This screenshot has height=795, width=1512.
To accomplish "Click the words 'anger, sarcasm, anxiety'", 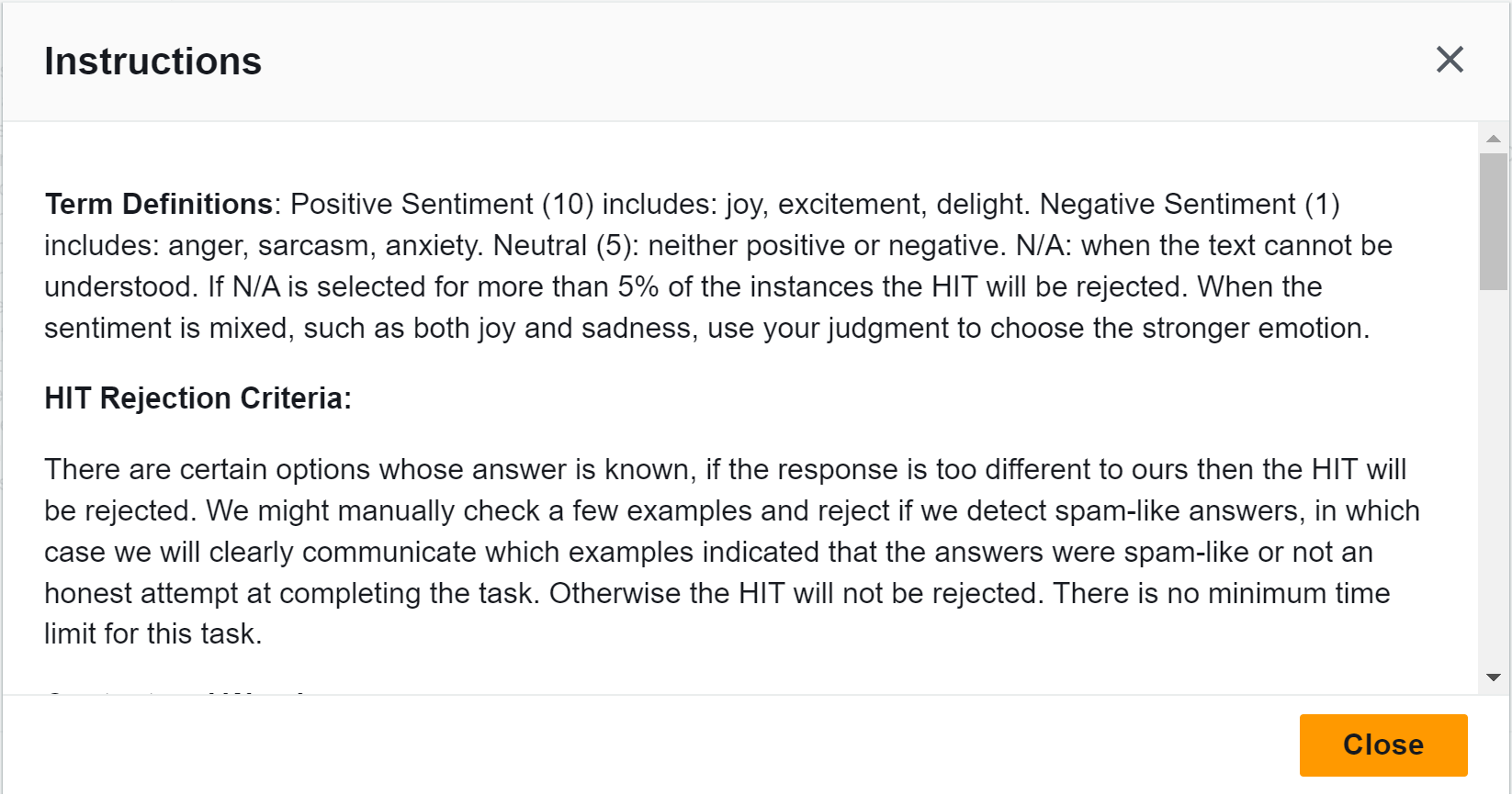I will click(x=296, y=245).
